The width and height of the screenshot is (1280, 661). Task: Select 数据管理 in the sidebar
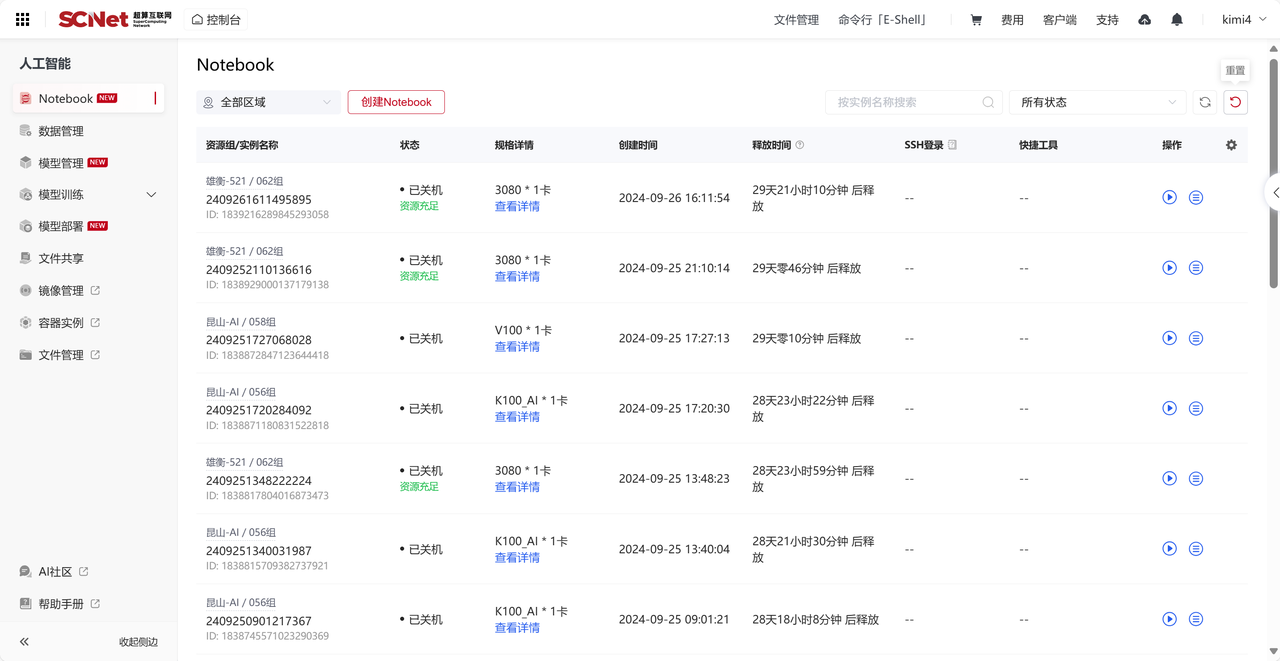(61, 131)
